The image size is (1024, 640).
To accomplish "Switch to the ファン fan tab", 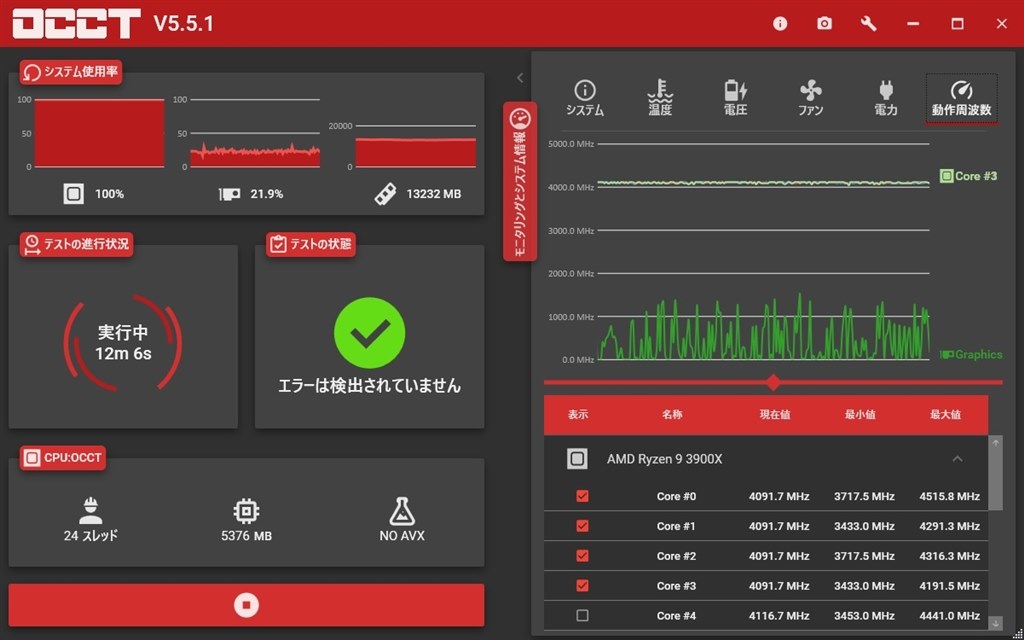I will [810, 99].
